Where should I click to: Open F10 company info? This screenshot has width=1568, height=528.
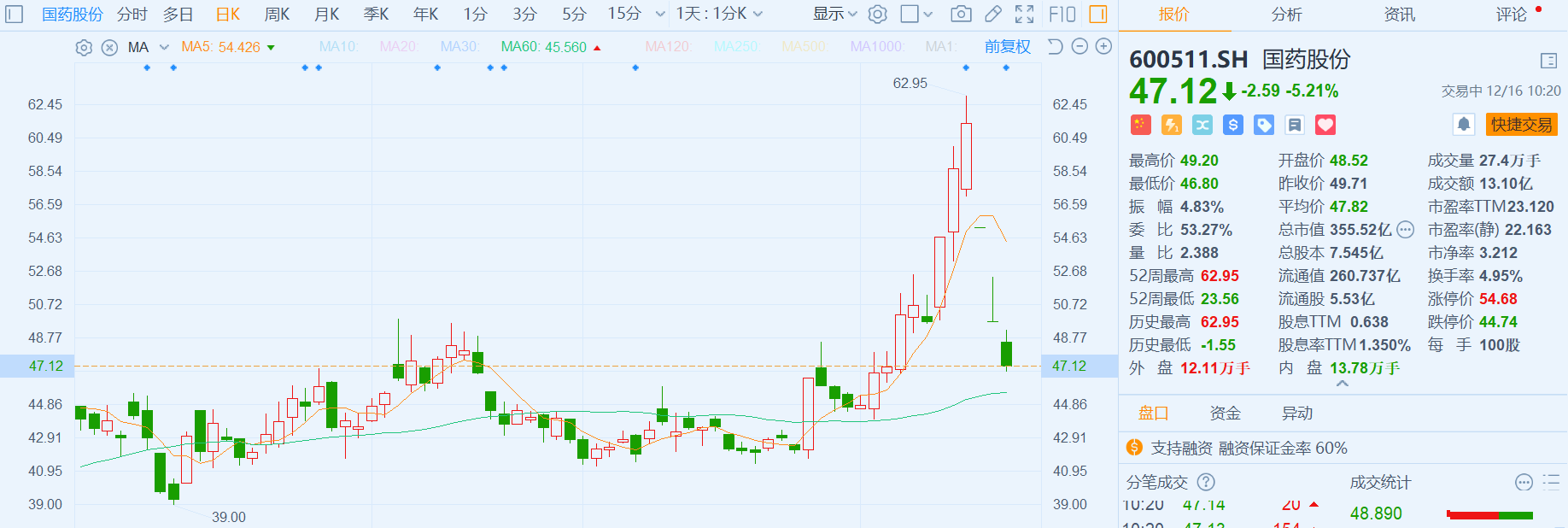click(1062, 15)
